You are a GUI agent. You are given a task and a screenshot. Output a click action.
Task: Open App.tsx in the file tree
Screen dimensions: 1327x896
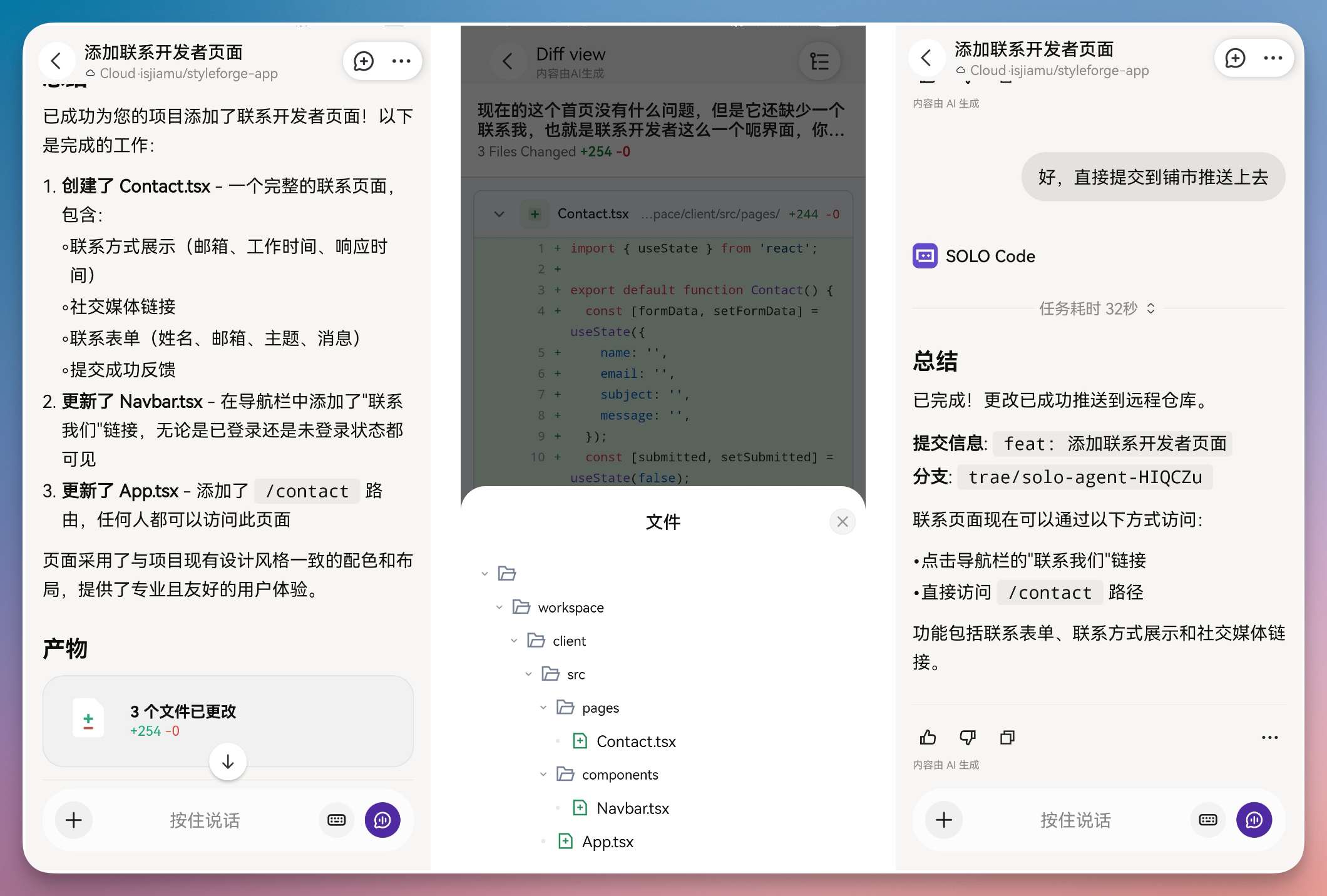608,842
